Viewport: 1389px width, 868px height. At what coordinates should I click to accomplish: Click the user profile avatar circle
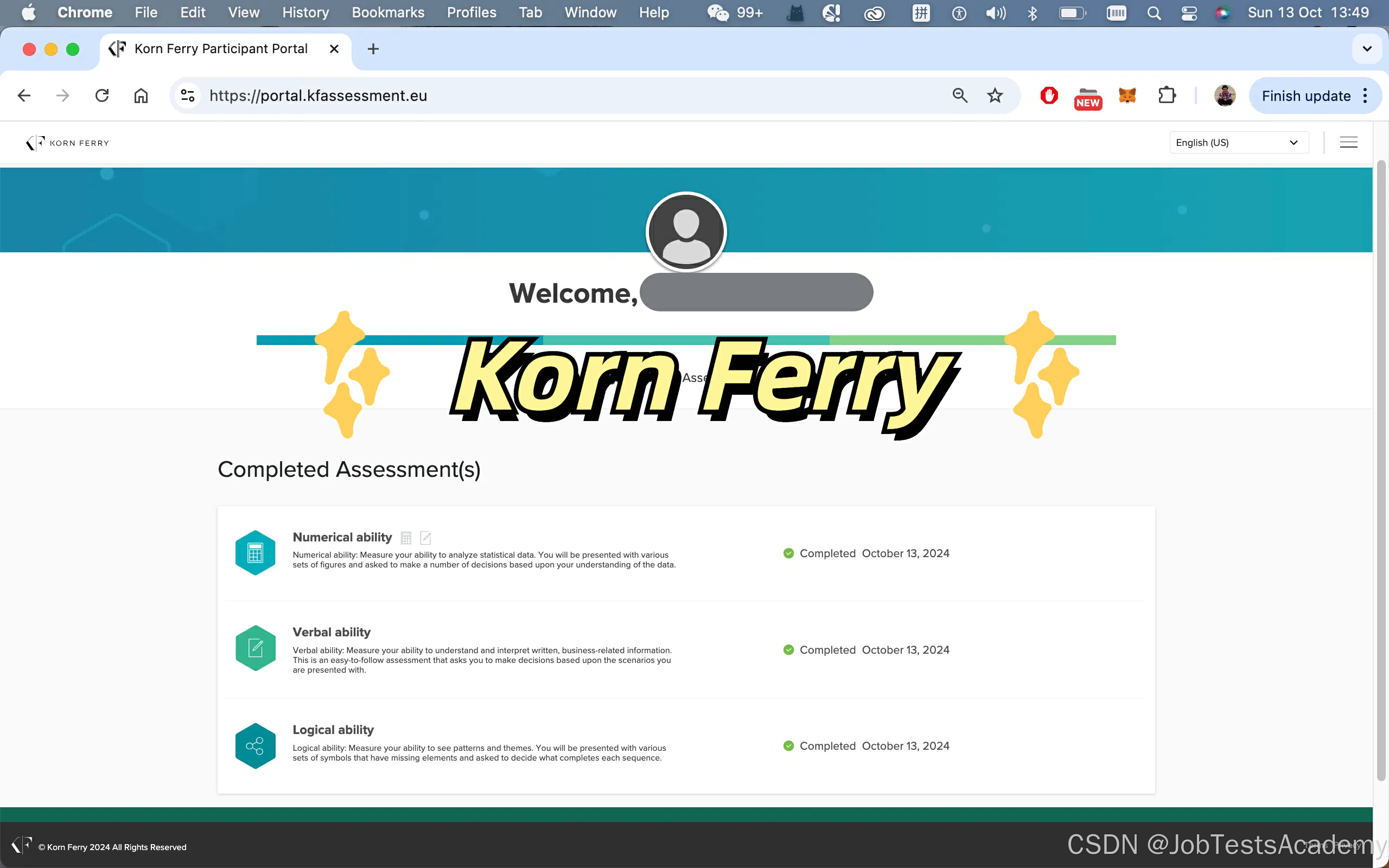point(686,232)
